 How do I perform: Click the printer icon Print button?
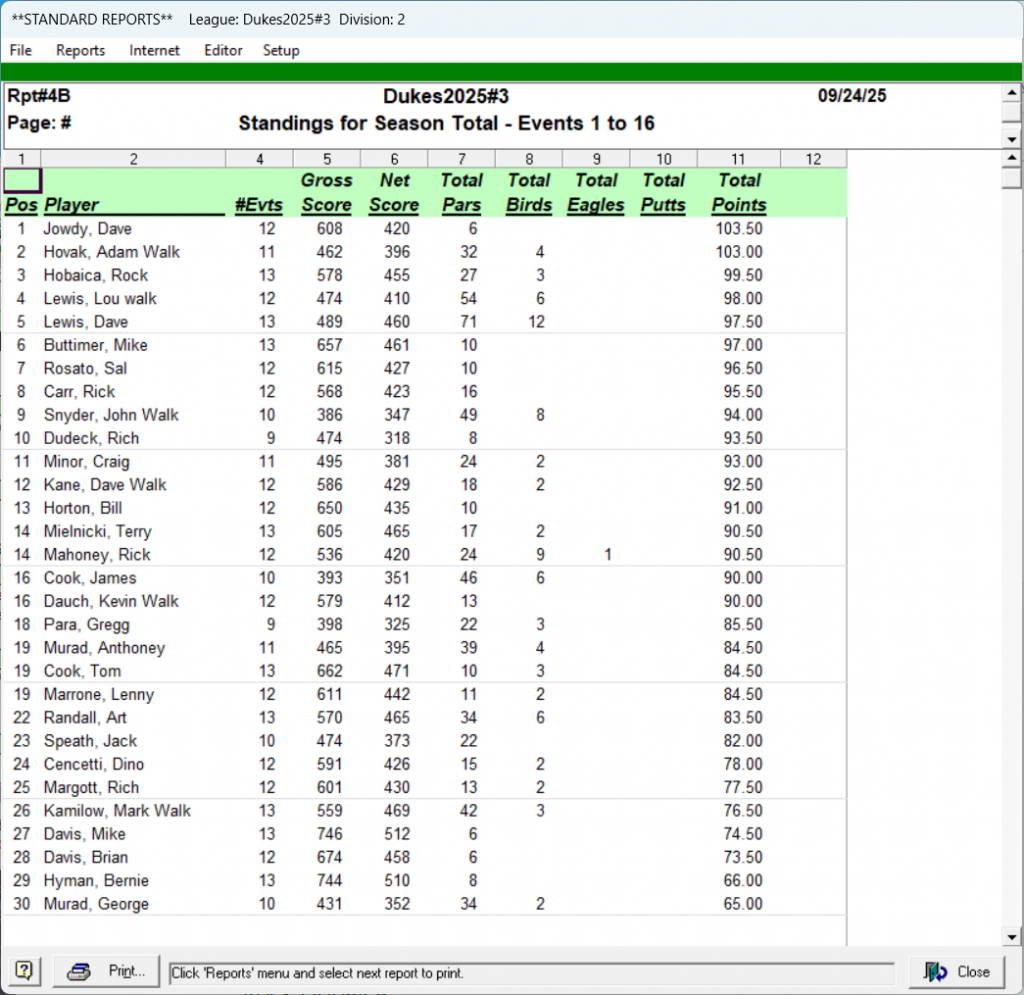(x=107, y=970)
